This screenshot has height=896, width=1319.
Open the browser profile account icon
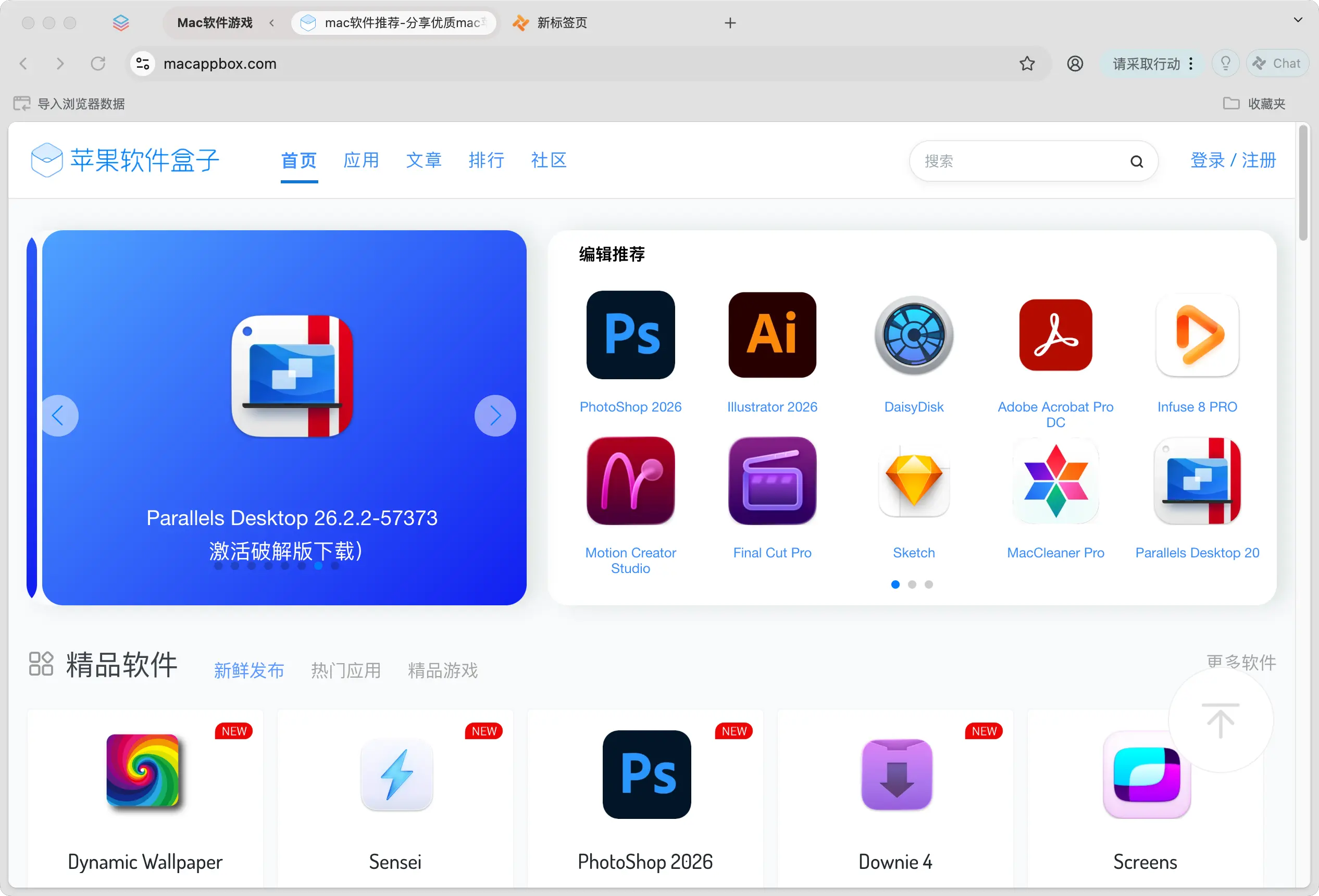[x=1074, y=64]
